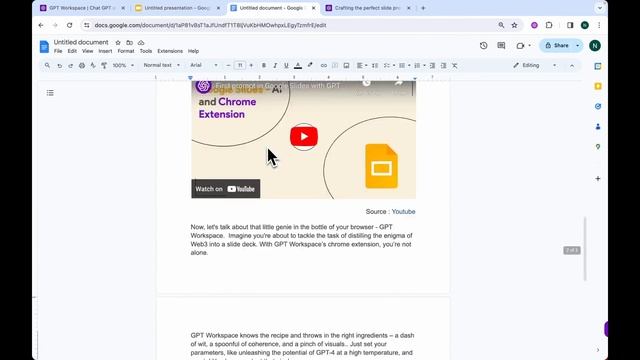The width and height of the screenshot is (640, 360).
Task: Open the Tools menu
Action: 146,51
